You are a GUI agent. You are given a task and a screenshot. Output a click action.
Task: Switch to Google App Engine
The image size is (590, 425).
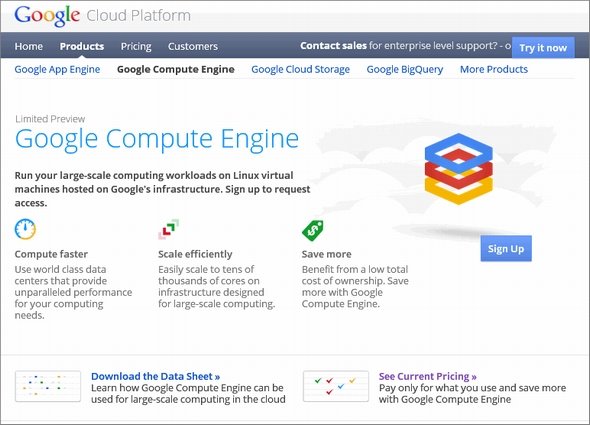click(57, 69)
